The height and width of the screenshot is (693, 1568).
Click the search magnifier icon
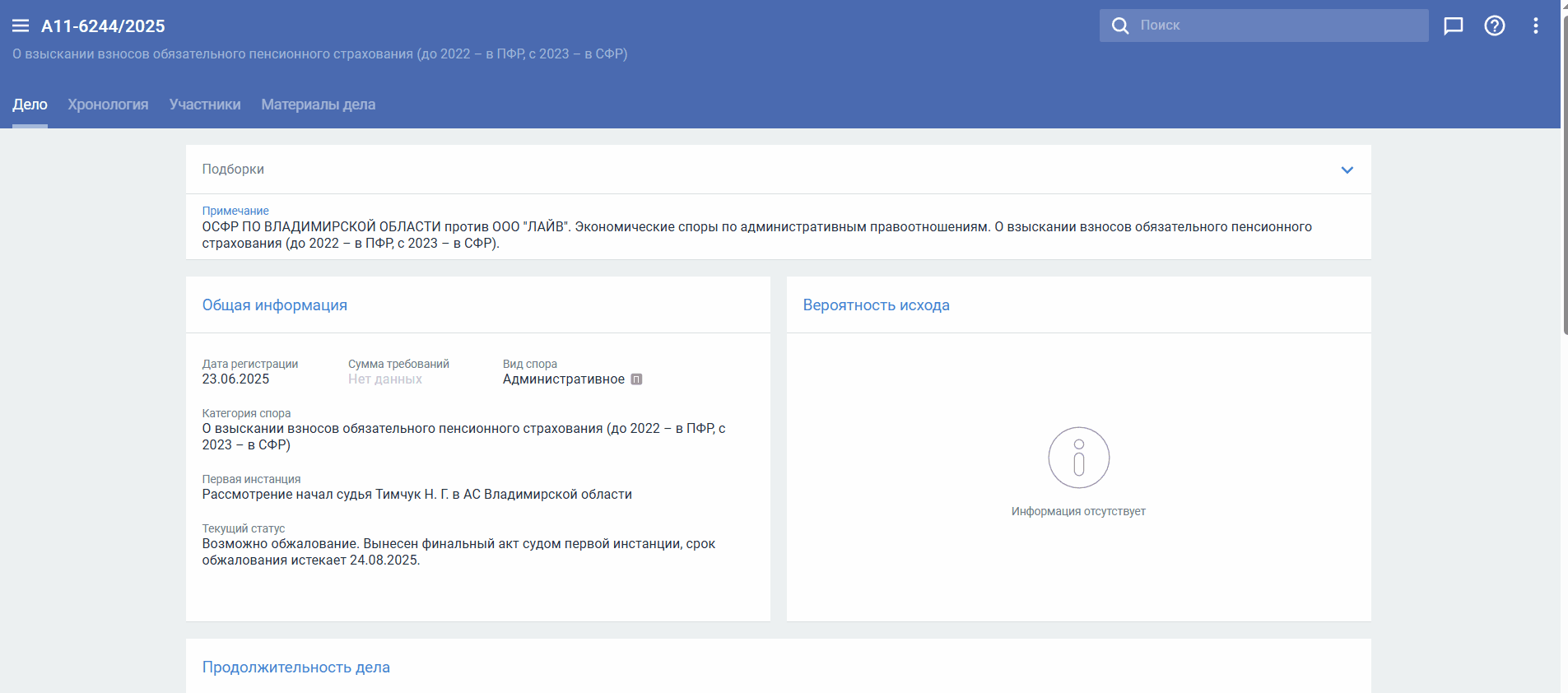tap(1120, 26)
